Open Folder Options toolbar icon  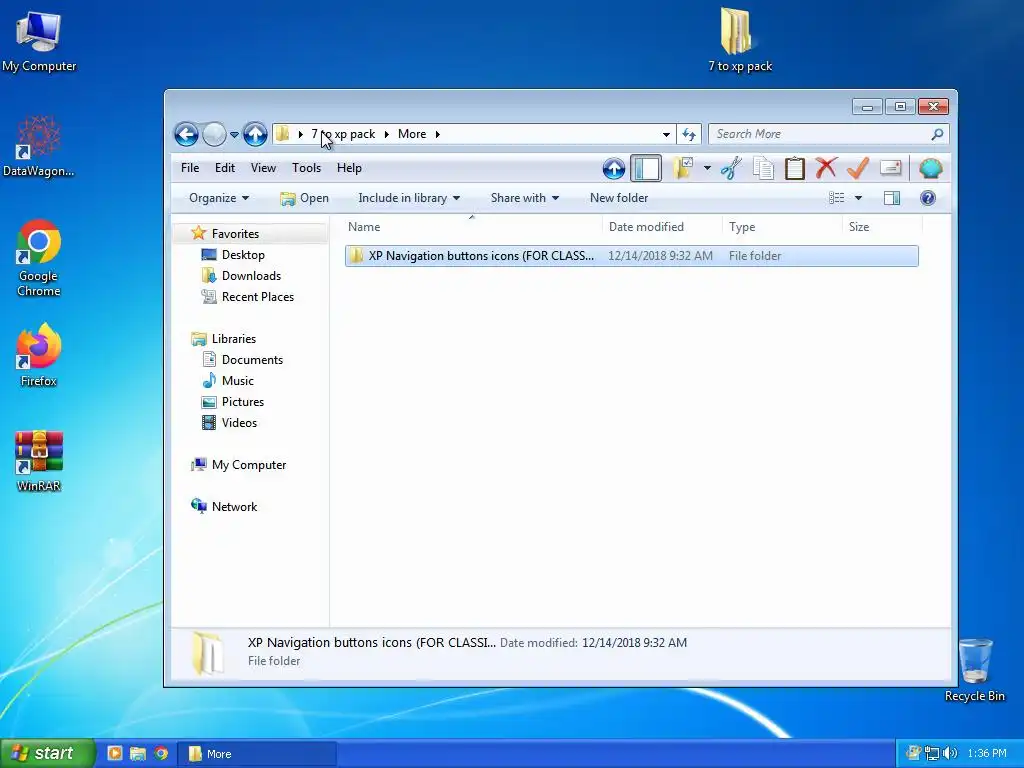[x=683, y=168]
